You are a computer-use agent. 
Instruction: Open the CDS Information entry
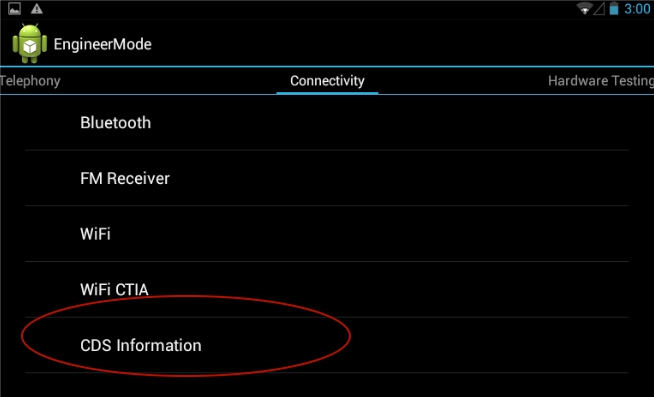point(327,345)
